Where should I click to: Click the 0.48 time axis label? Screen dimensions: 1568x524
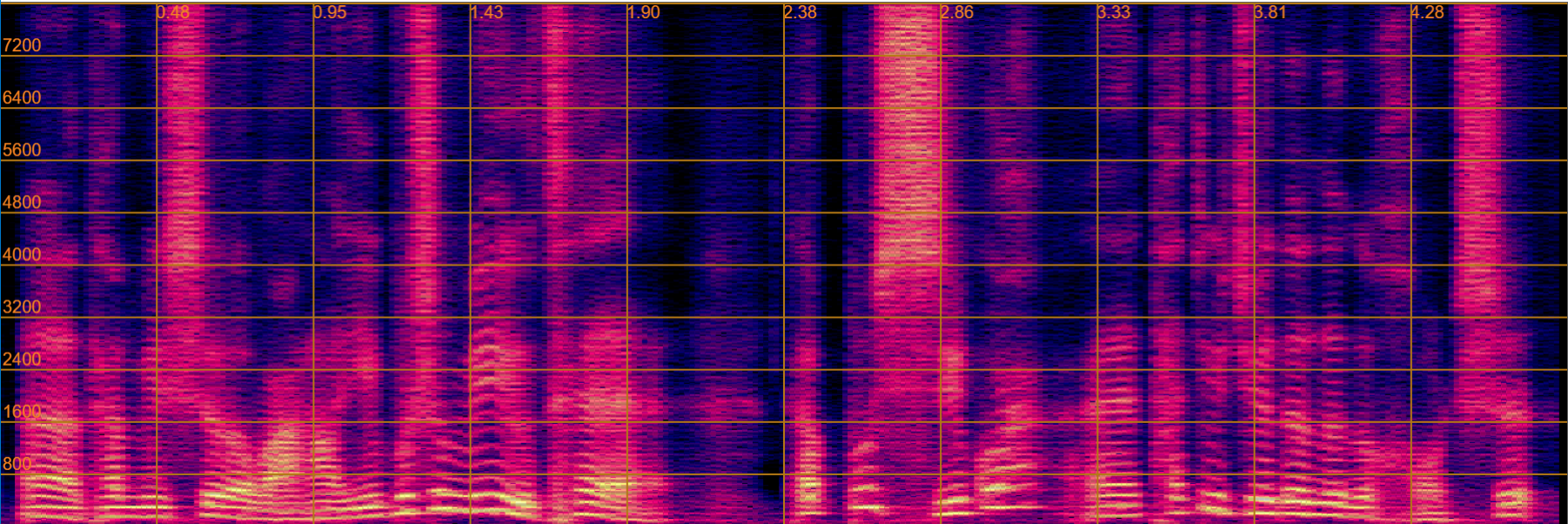click(173, 12)
